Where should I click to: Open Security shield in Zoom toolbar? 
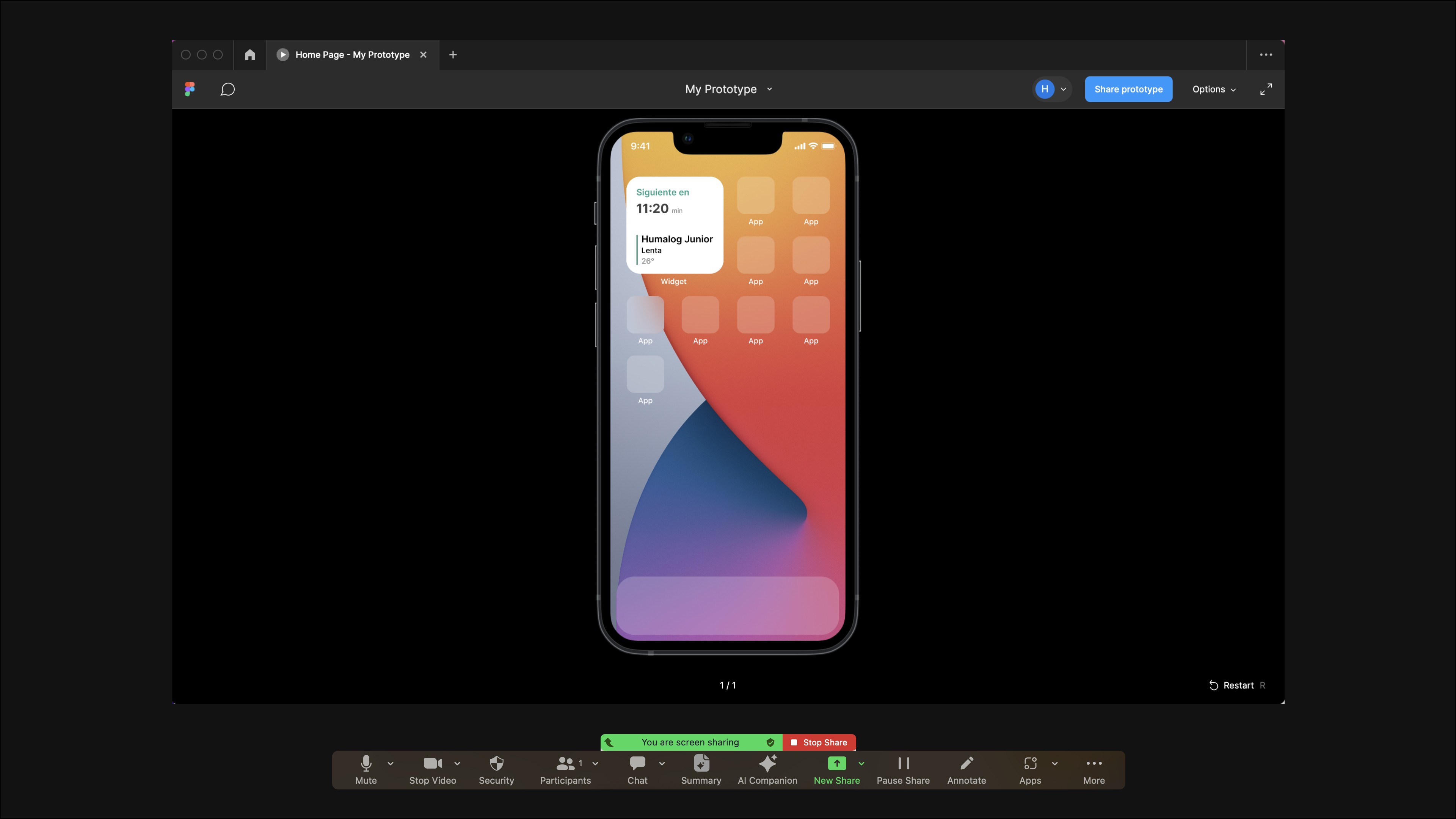coord(496,770)
